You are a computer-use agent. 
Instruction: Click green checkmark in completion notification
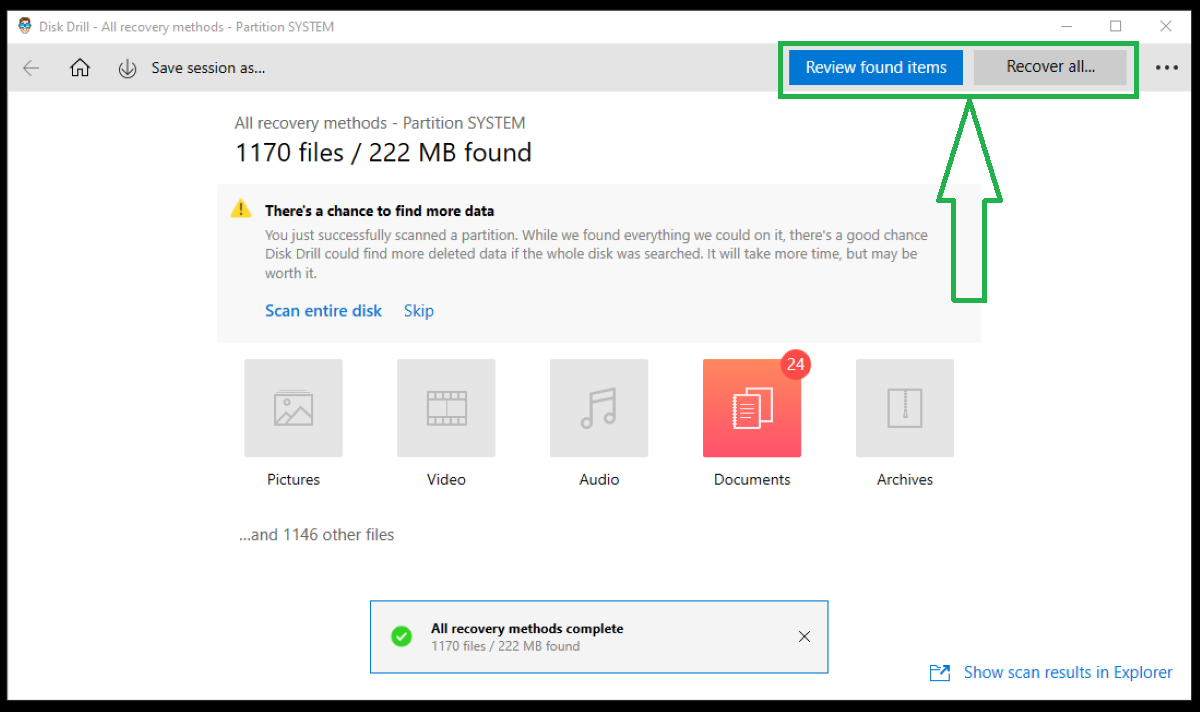[x=401, y=637]
